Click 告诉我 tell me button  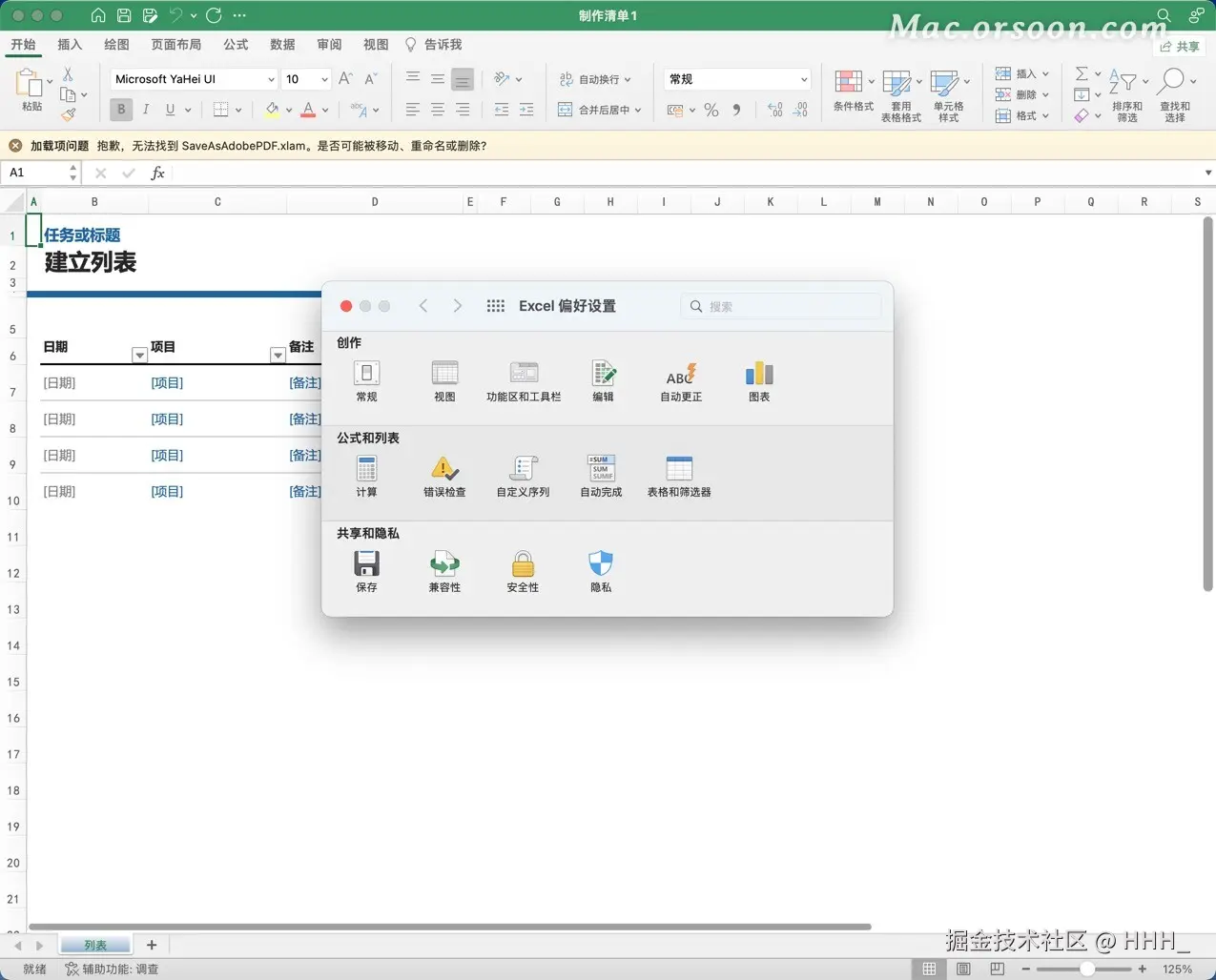click(x=433, y=45)
